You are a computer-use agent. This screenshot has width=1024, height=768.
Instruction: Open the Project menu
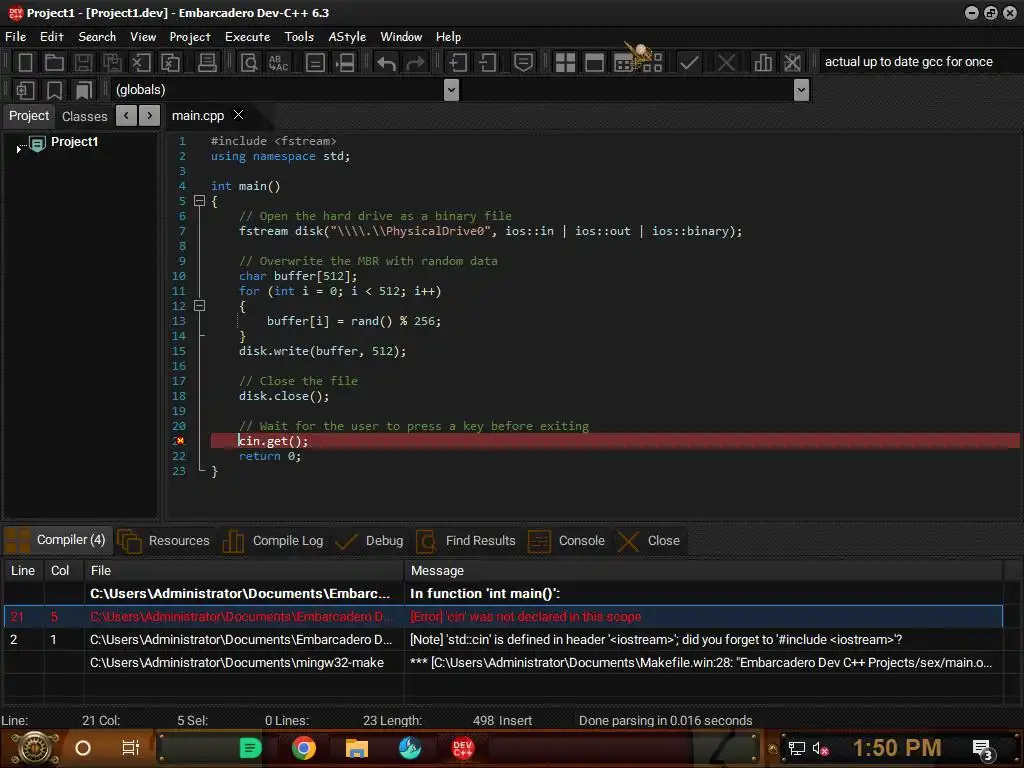(x=190, y=37)
